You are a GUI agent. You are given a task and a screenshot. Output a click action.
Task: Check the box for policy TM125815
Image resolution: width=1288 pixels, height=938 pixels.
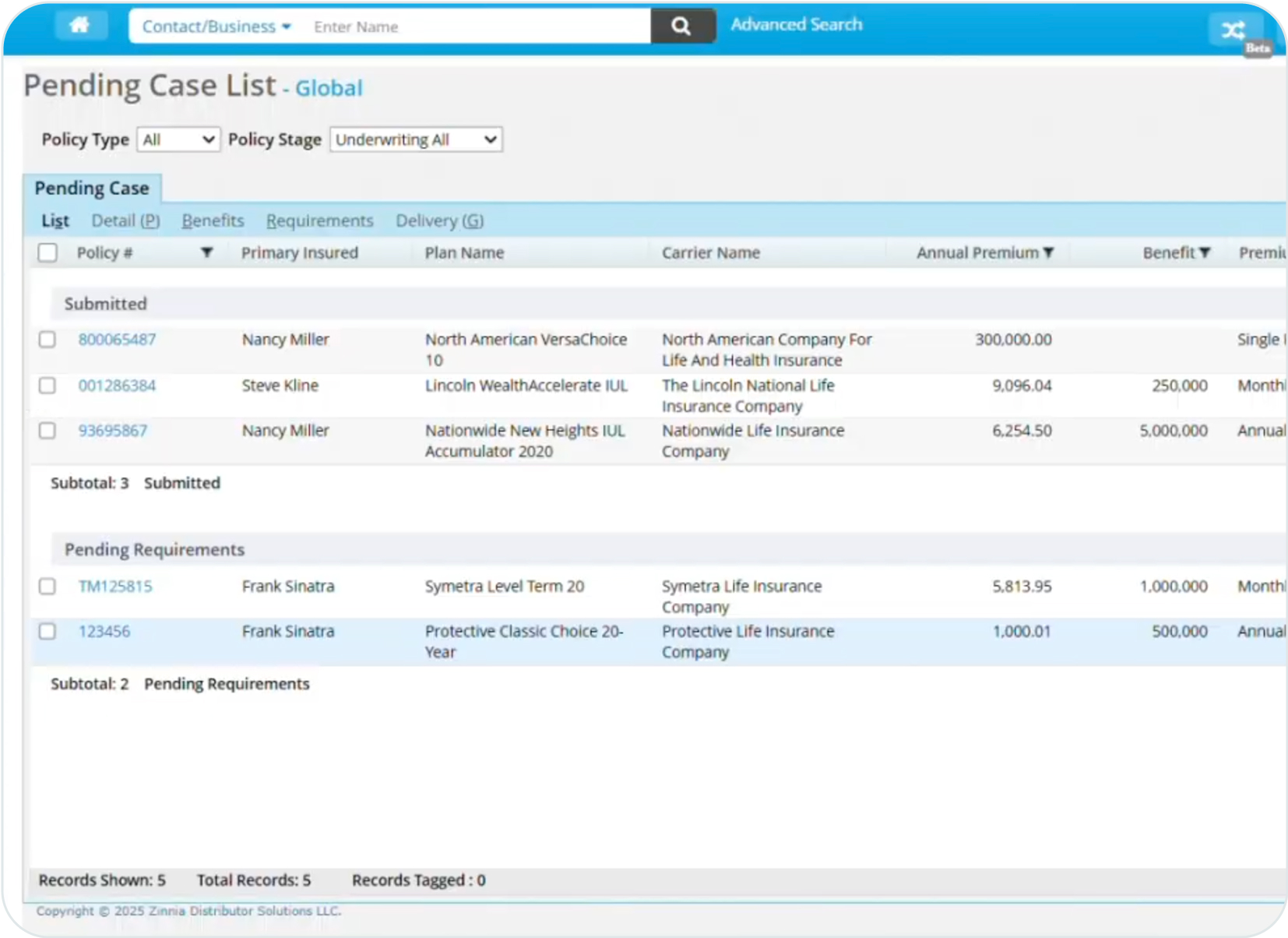point(48,587)
